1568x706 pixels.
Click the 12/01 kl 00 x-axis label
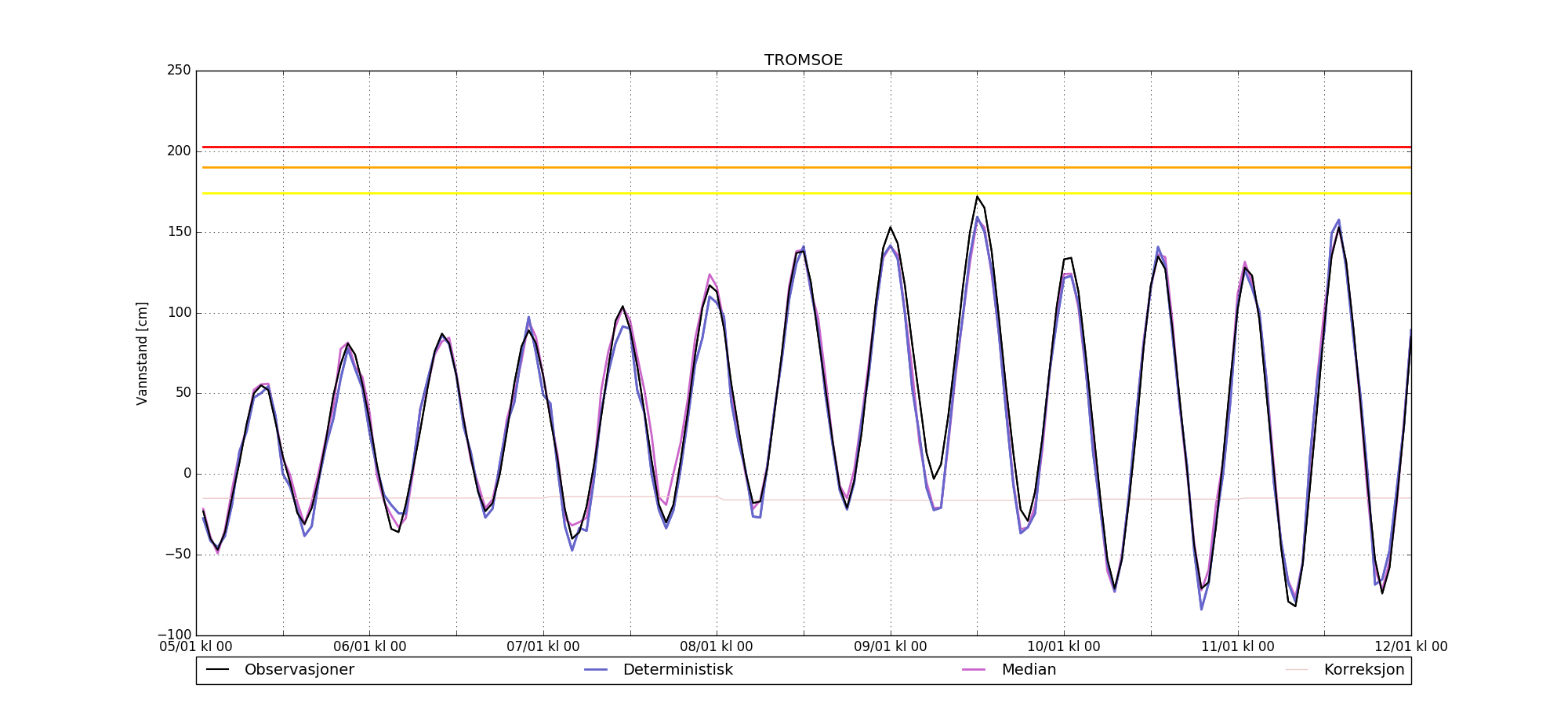[x=1410, y=647]
